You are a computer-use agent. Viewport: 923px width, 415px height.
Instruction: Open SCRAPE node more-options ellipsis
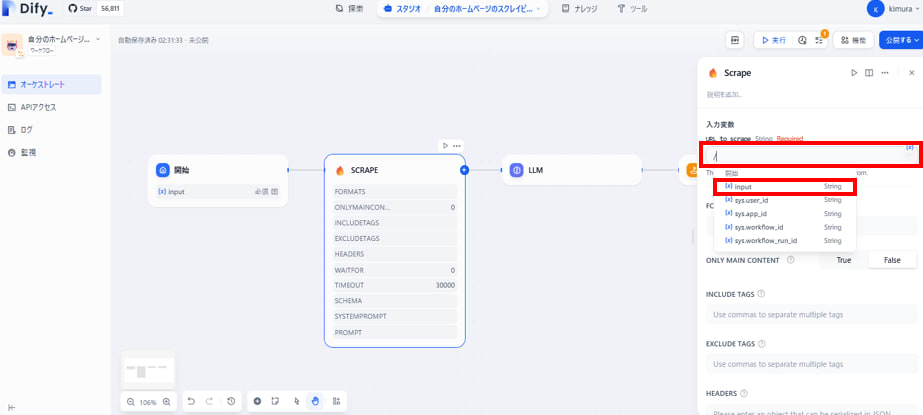457,145
